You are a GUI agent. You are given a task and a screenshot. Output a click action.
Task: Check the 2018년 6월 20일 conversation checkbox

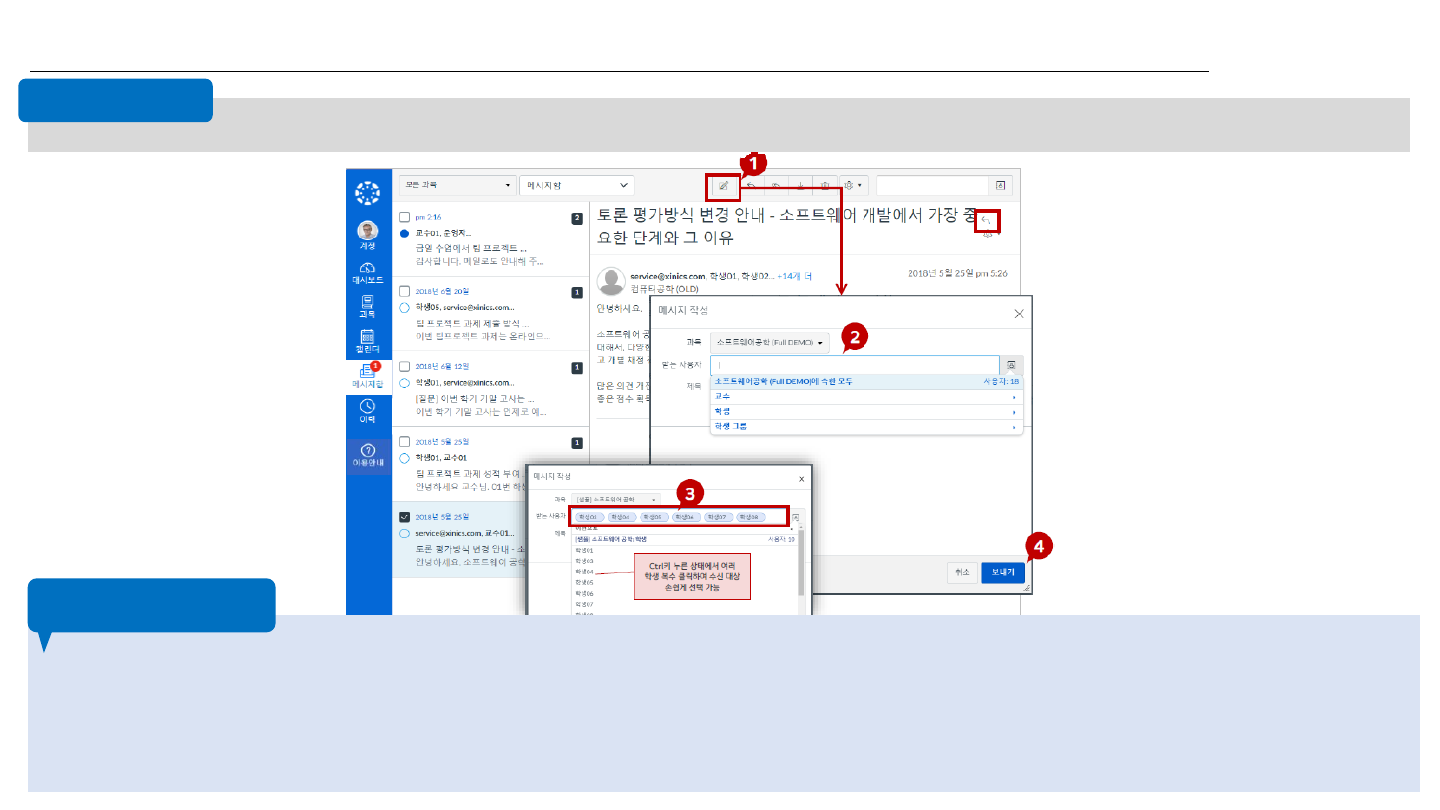click(404, 291)
